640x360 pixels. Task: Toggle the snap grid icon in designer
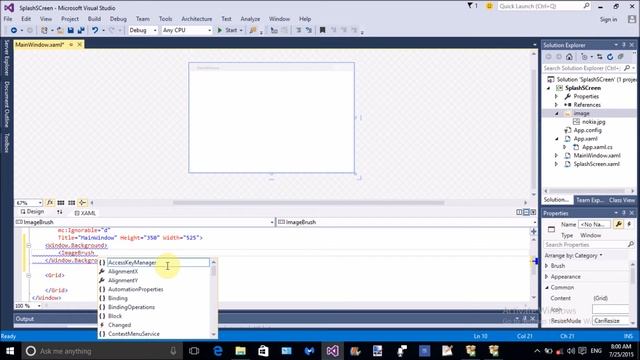click(x=61, y=202)
